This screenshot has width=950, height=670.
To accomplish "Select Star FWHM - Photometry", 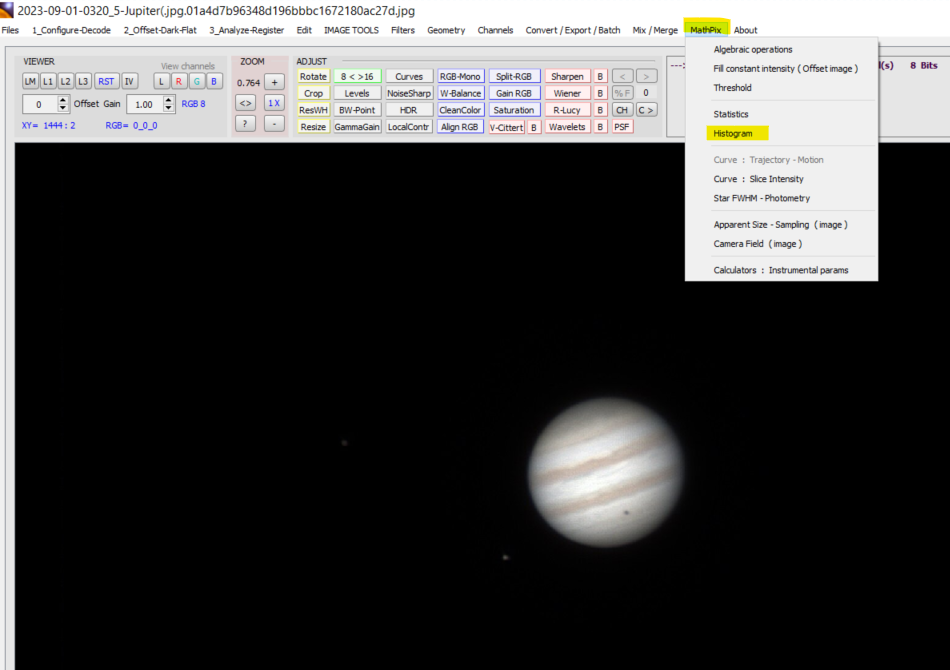I will pos(761,199).
